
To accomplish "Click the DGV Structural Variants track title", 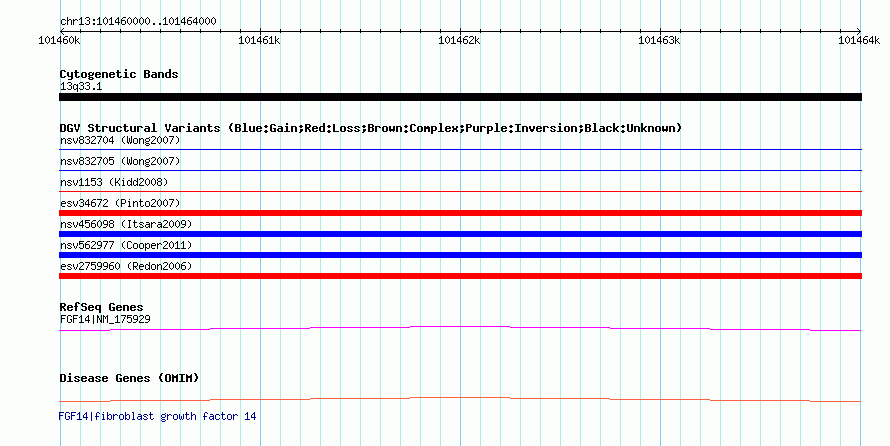I will coord(371,128).
